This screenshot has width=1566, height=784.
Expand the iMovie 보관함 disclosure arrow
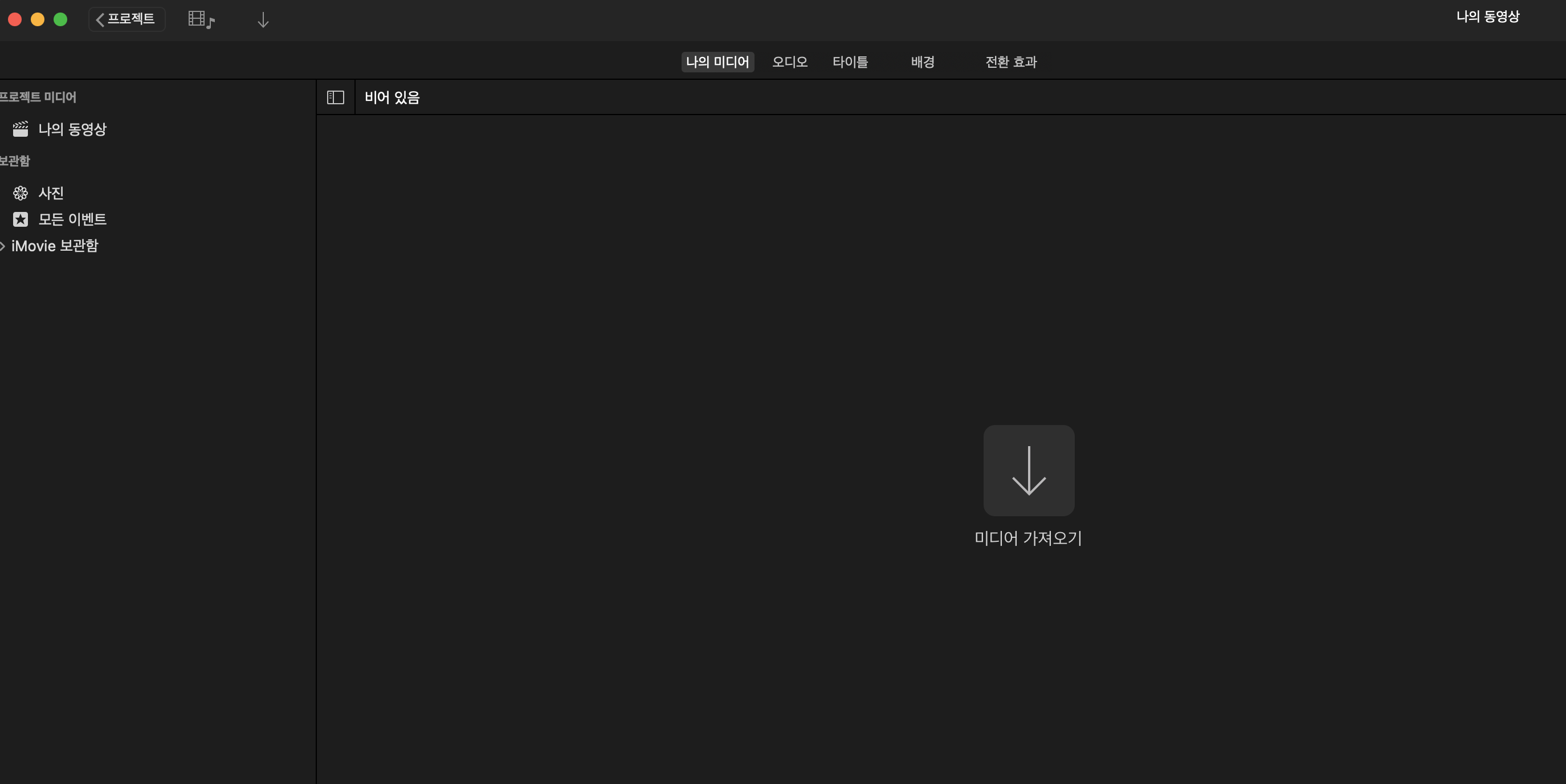click(3, 246)
